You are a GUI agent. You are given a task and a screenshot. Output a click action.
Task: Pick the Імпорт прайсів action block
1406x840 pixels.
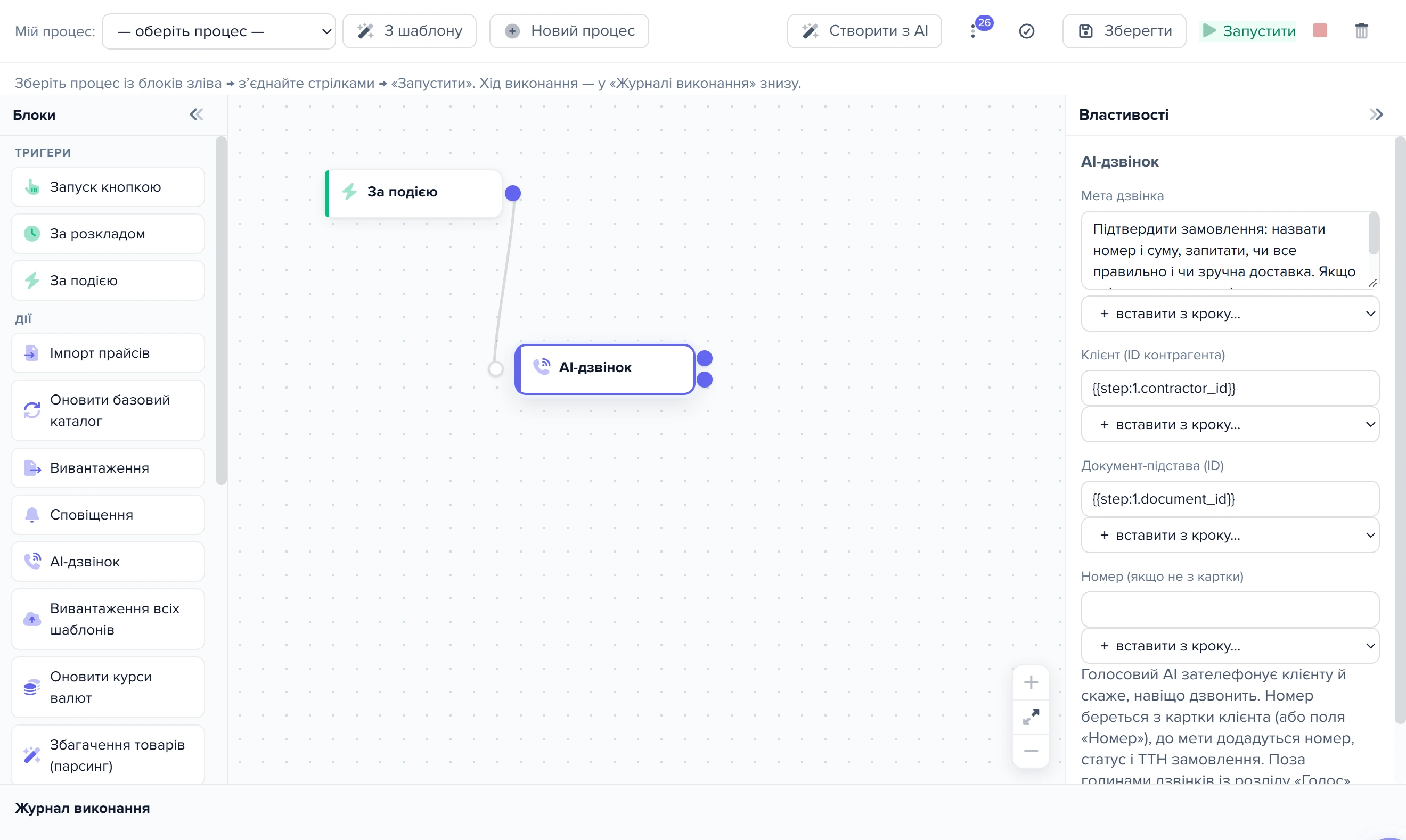(x=108, y=353)
